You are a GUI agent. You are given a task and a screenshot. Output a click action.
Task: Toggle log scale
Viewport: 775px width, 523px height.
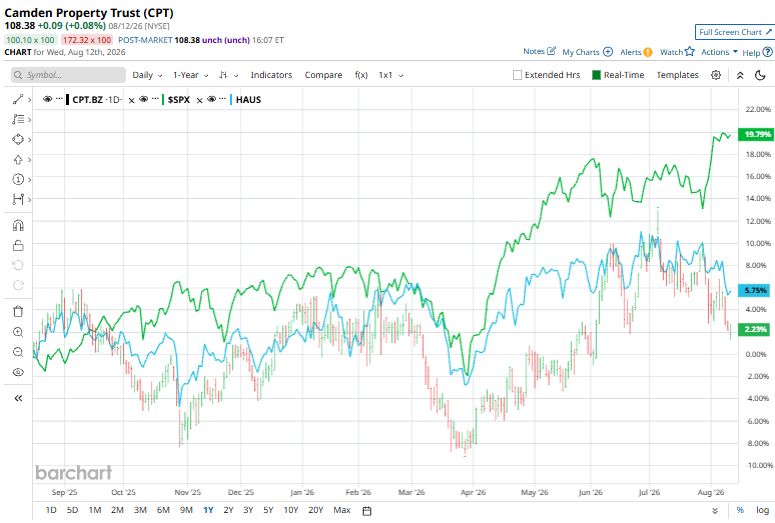point(762,510)
